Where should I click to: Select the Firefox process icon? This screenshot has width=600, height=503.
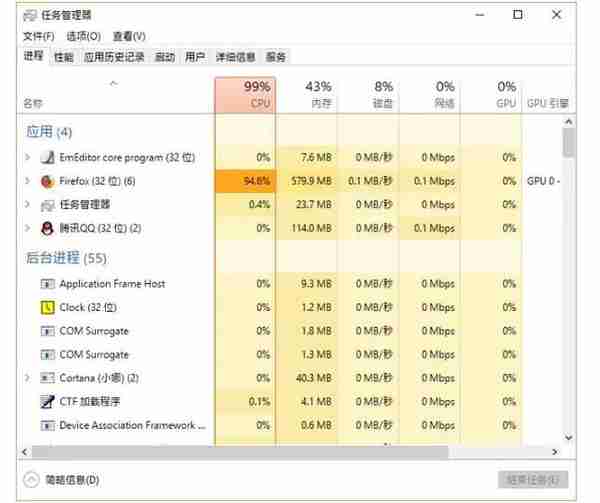click(x=47, y=181)
